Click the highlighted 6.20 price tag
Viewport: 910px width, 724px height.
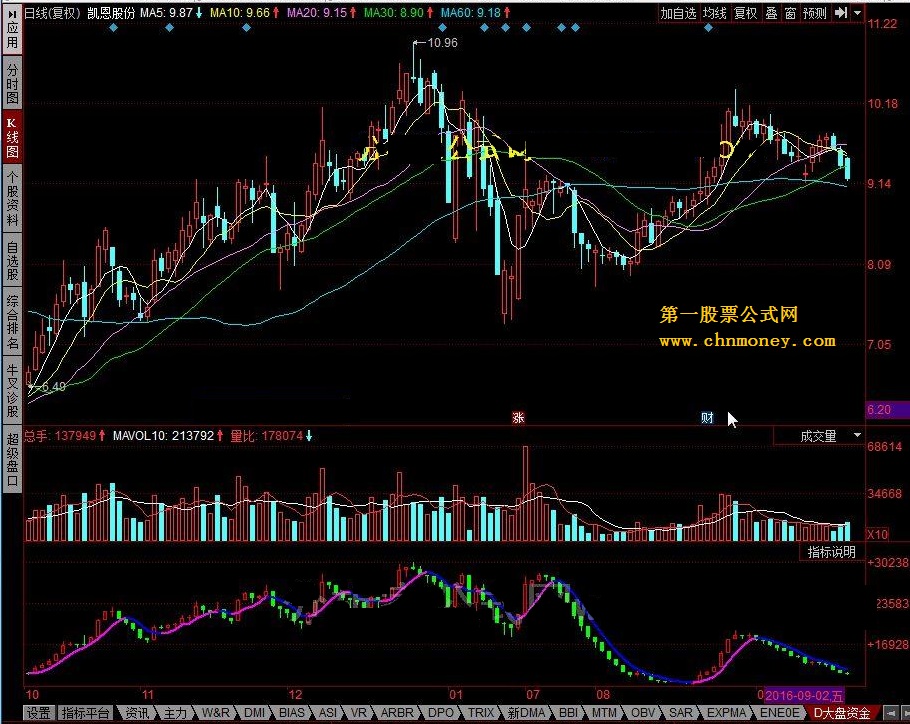887,410
